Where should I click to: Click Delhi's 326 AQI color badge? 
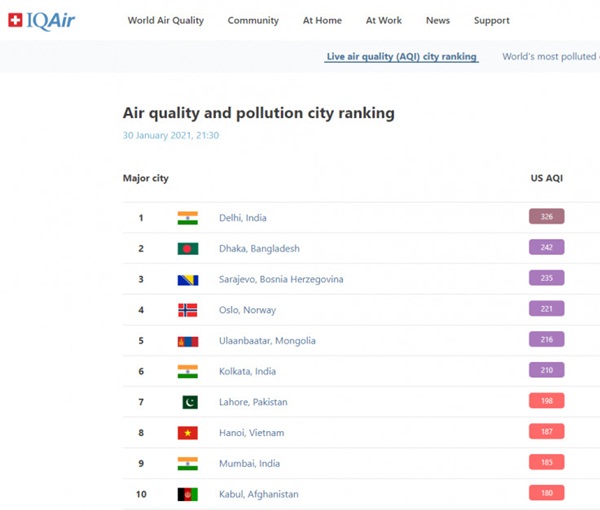pos(546,217)
